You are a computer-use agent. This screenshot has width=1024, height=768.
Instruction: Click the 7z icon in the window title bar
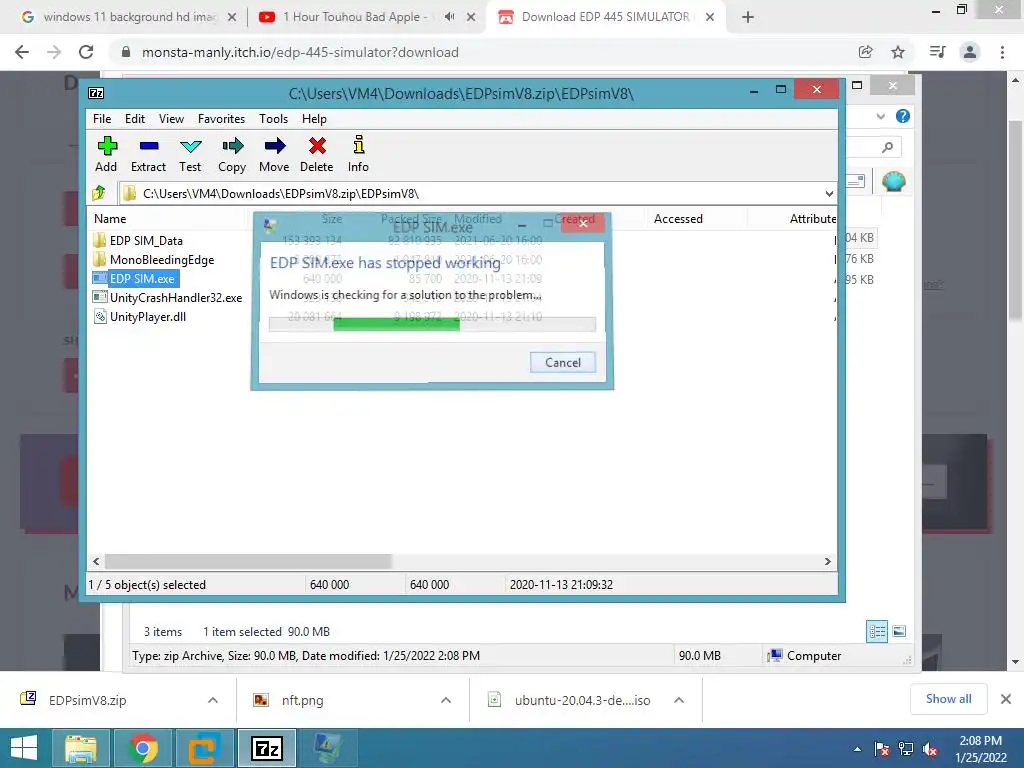coord(96,93)
